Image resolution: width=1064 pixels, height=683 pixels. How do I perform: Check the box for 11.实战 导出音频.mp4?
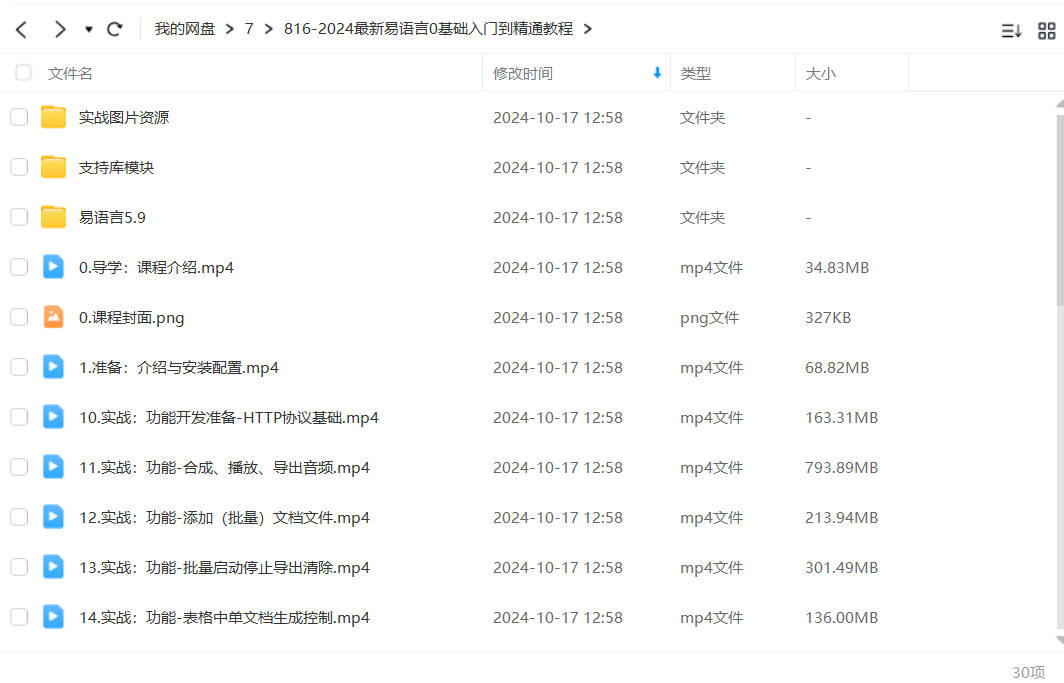pos(19,467)
